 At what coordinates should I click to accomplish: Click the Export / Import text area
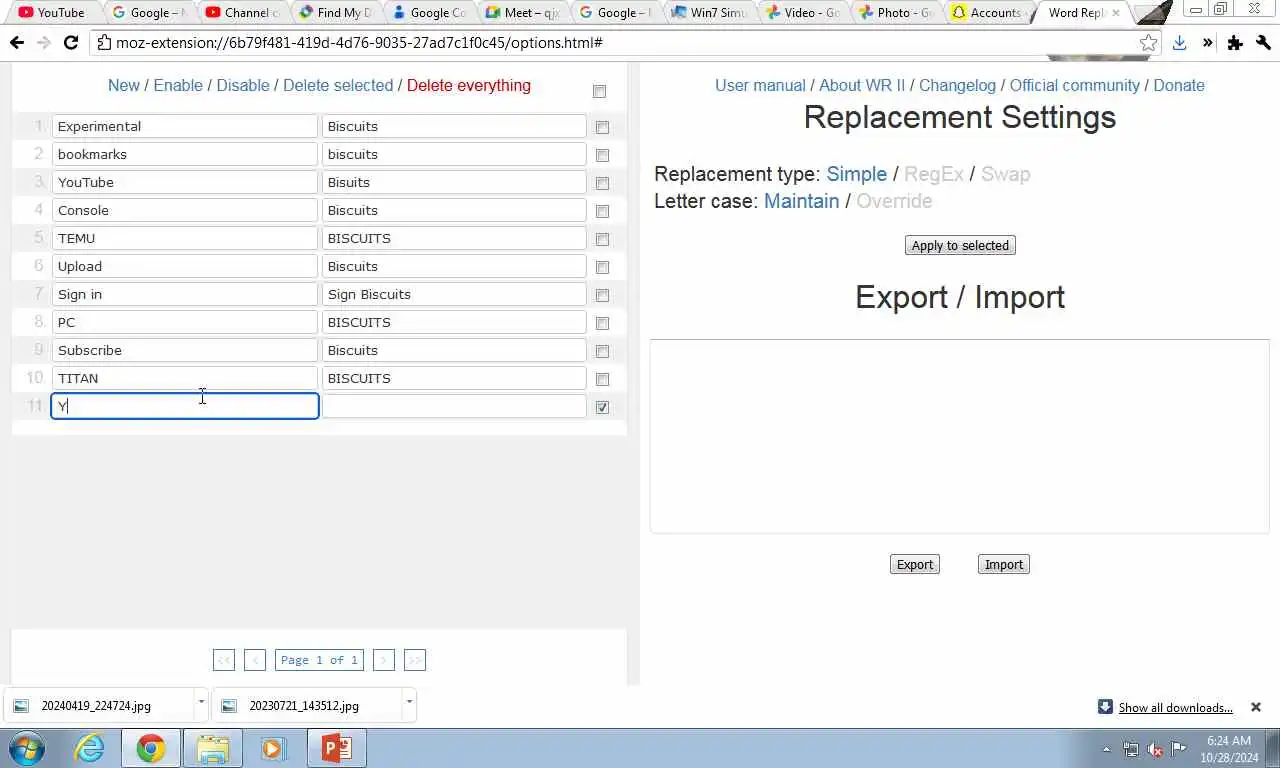tap(960, 436)
